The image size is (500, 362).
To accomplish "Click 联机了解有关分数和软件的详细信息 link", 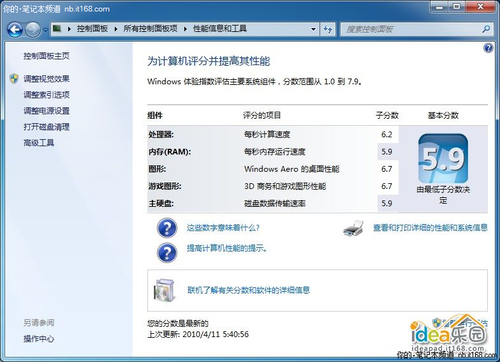I will tap(249, 290).
